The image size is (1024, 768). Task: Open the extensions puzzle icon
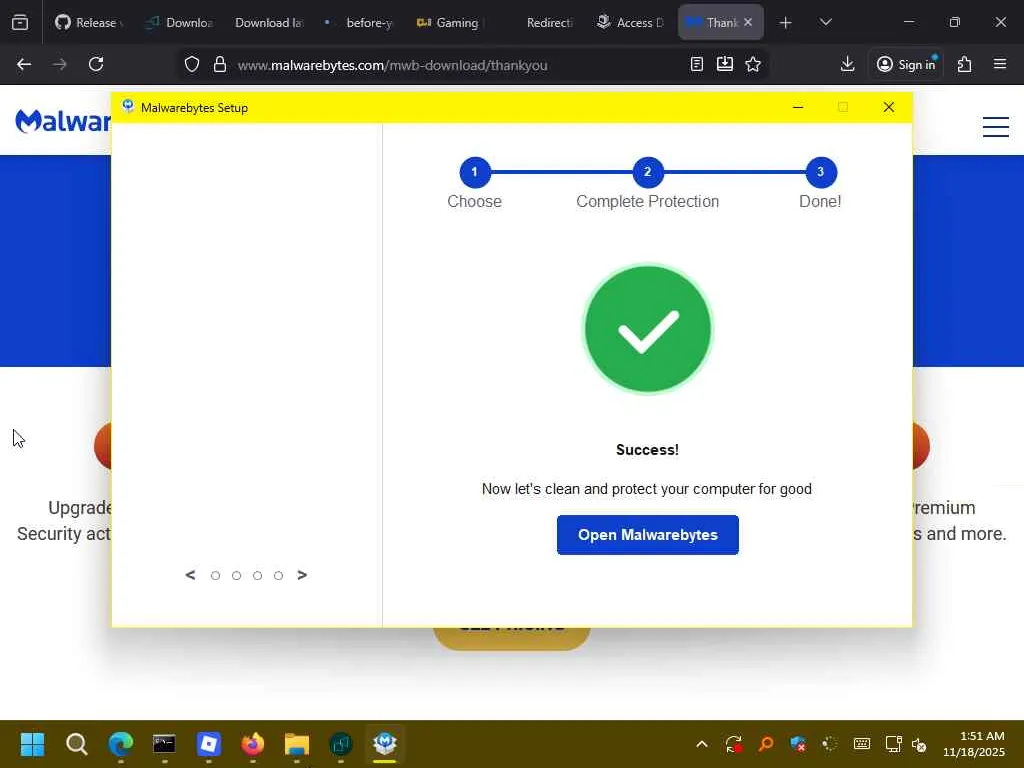[x=965, y=64]
